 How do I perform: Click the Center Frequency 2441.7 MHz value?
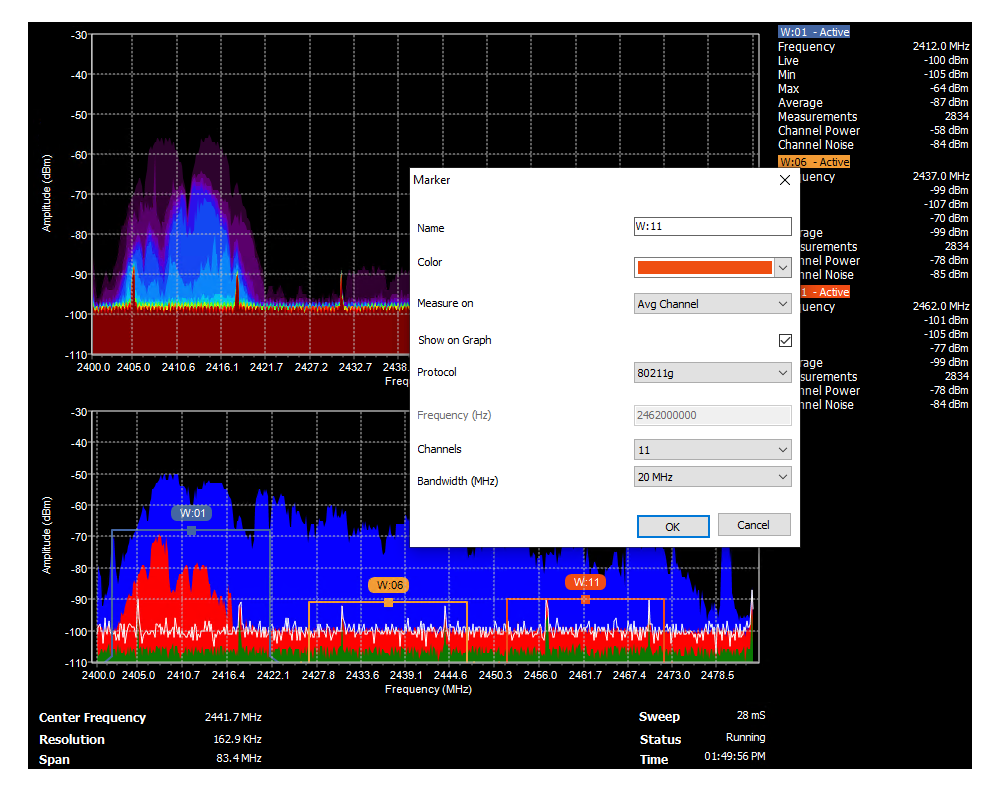(233, 717)
